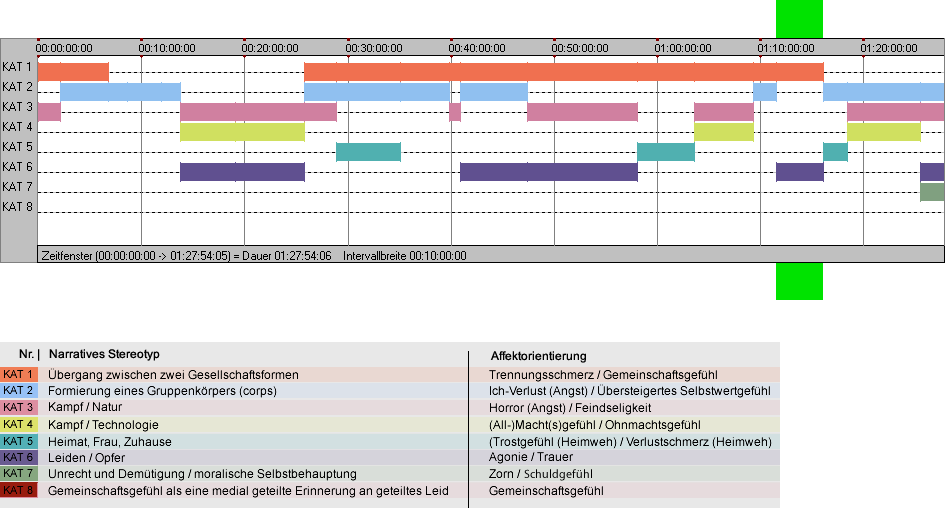Click the KAT 2 blue legend swatch
Screen dimensions: 945x530
(19, 391)
